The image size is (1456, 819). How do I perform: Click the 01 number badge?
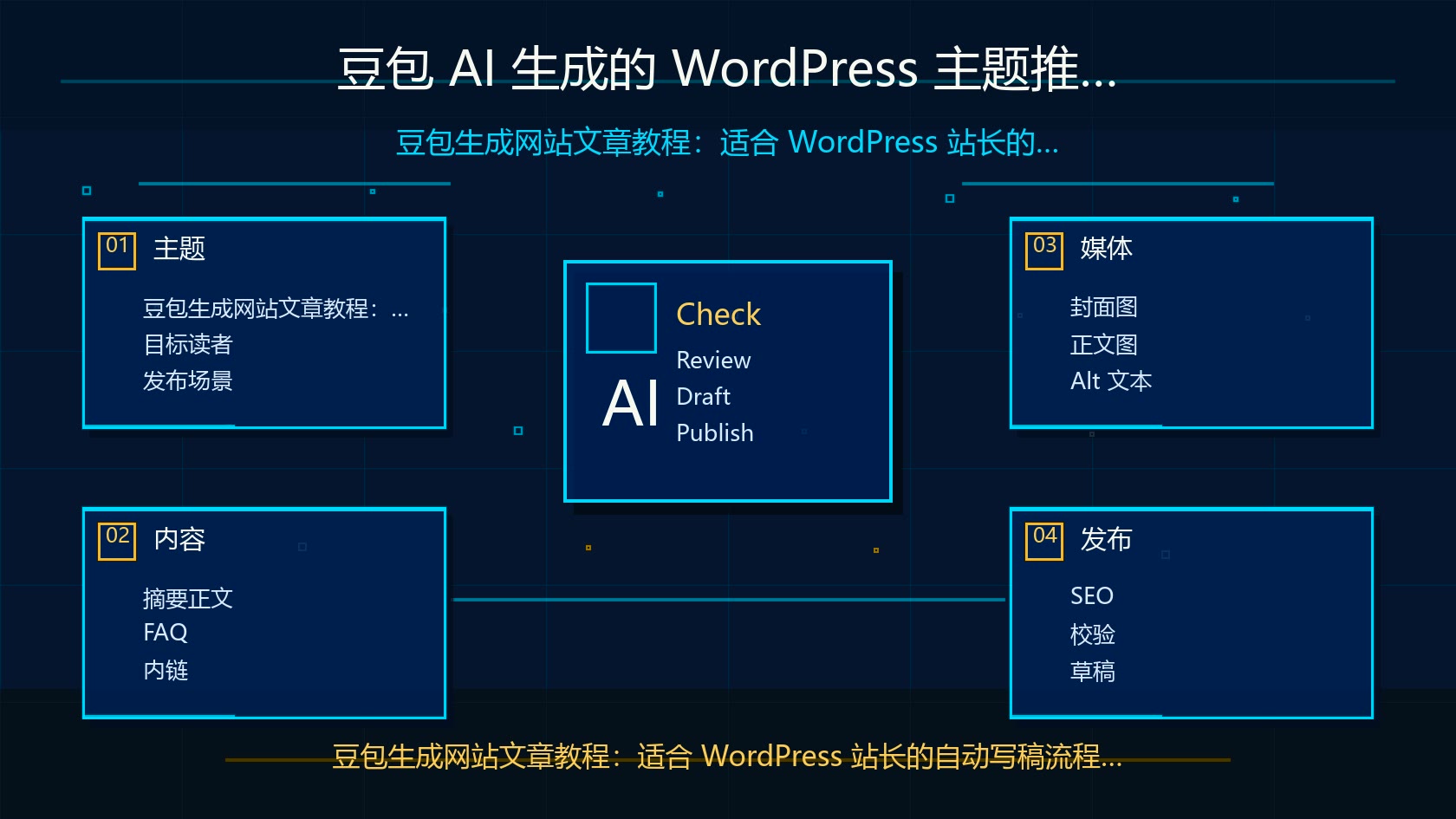(117, 251)
